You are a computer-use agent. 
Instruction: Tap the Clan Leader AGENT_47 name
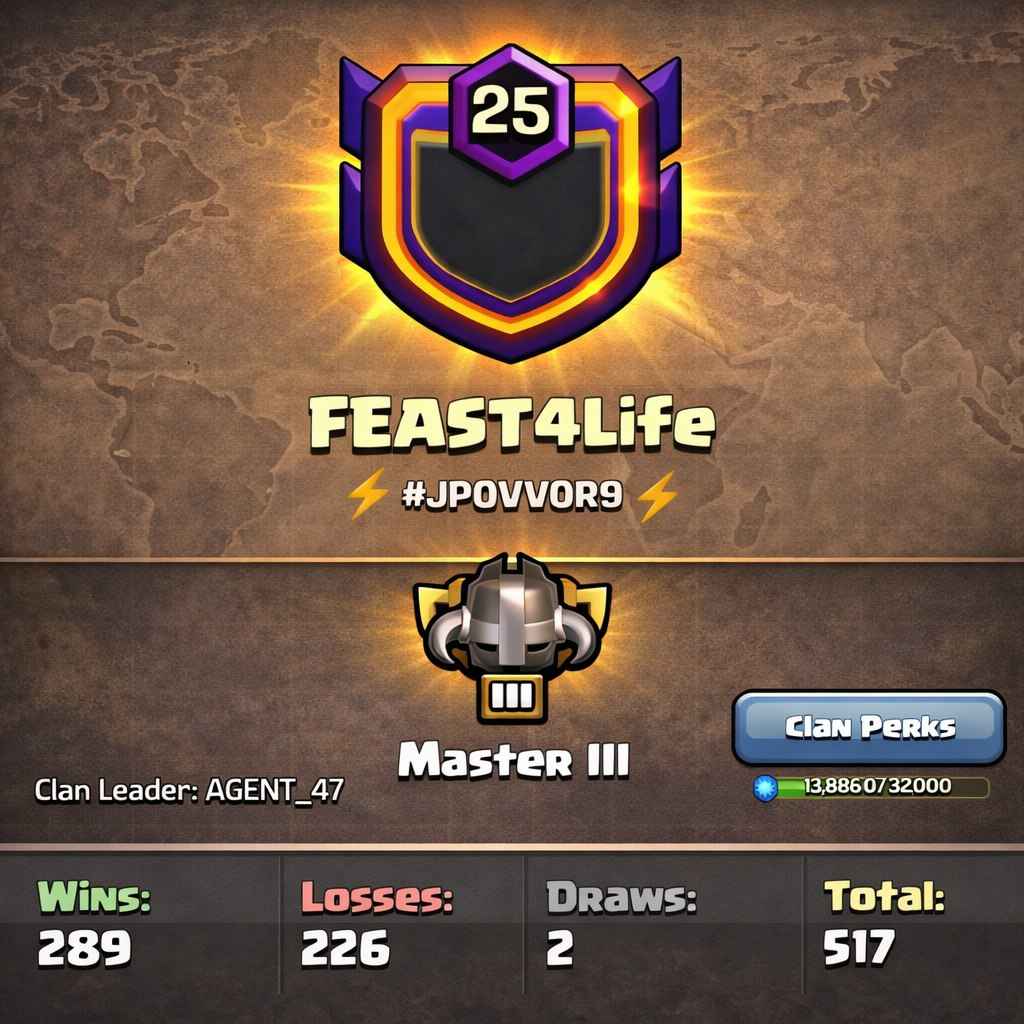274,790
